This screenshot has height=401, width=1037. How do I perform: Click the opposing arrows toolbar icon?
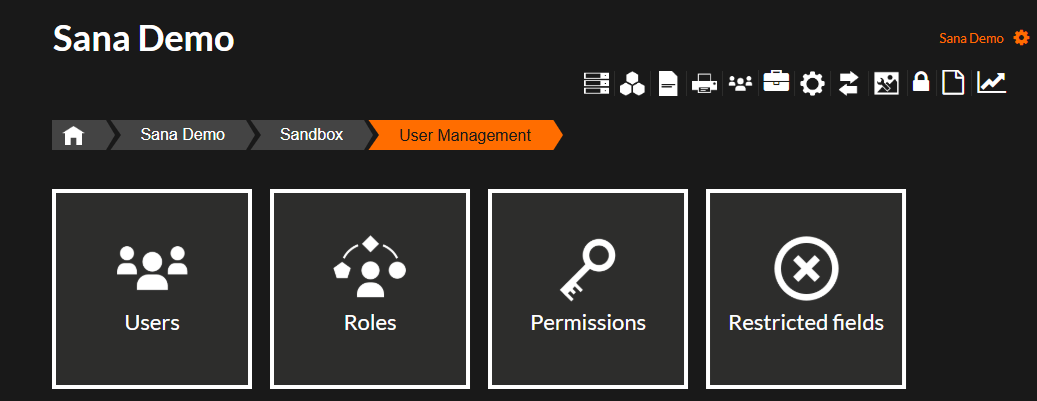pos(848,84)
